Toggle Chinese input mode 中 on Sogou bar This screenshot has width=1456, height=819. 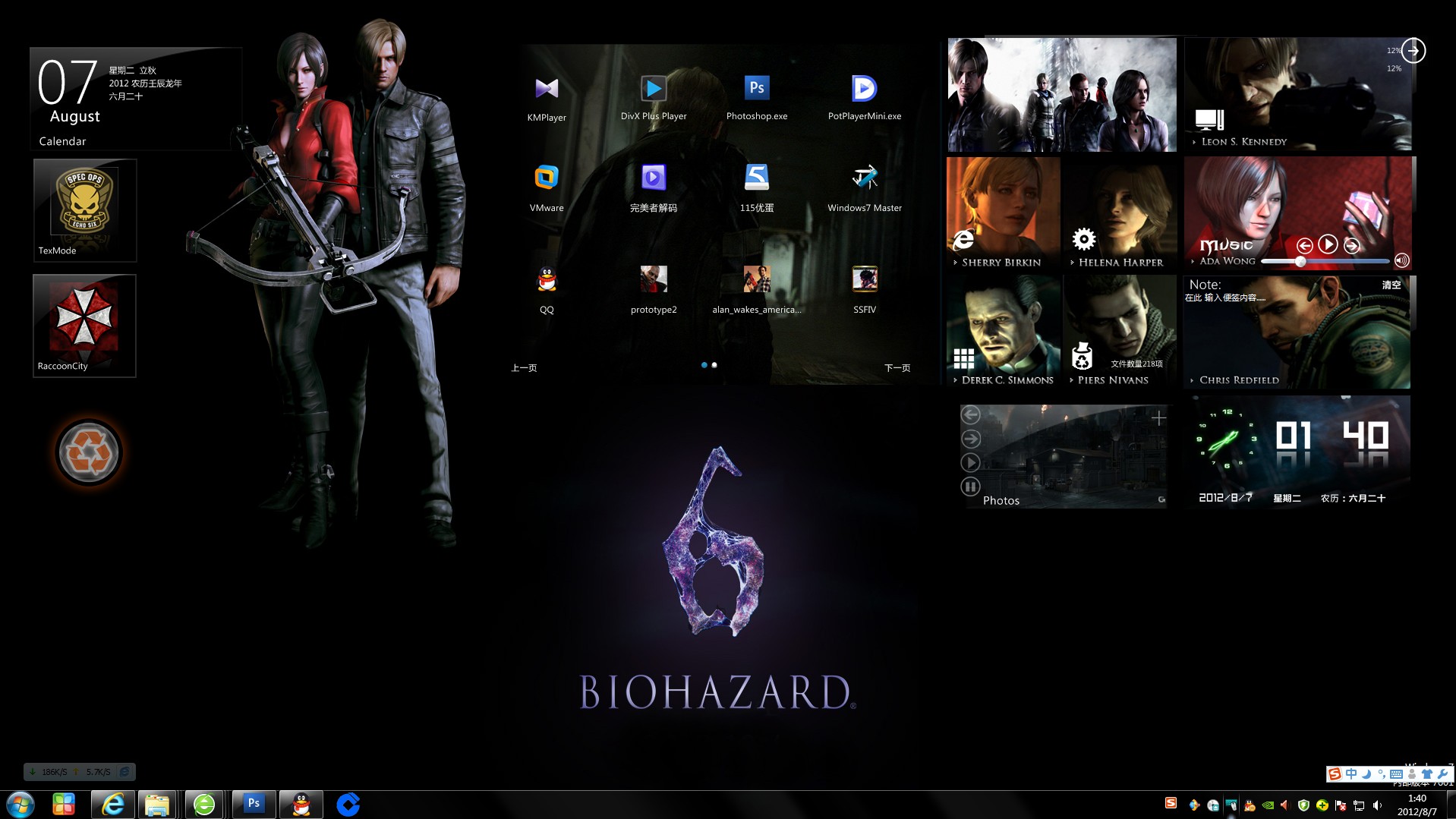(x=1351, y=774)
